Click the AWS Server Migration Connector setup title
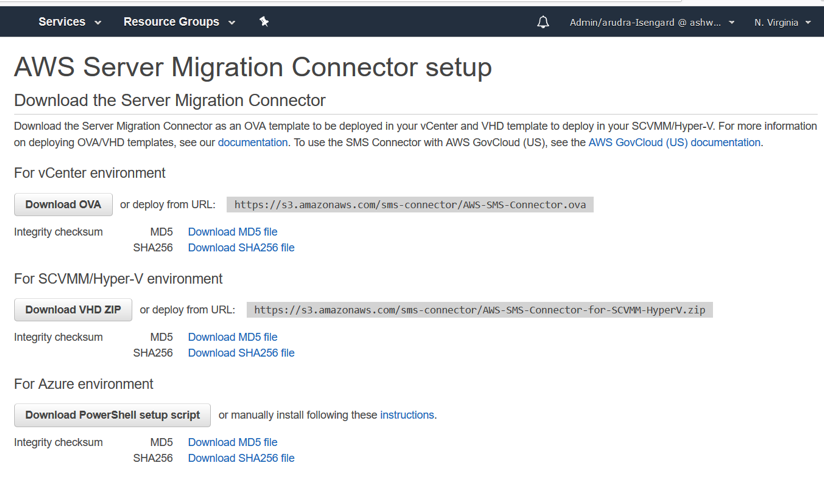This screenshot has height=489, width=824. tap(253, 67)
